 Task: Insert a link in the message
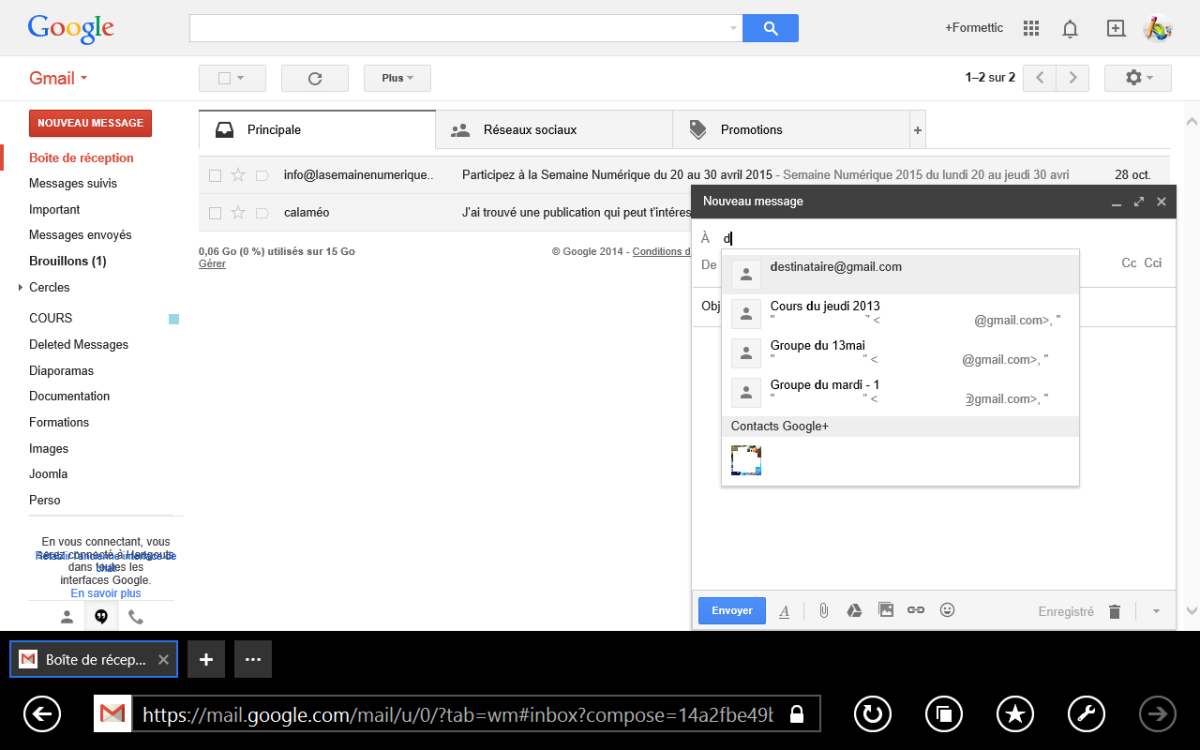916,610
